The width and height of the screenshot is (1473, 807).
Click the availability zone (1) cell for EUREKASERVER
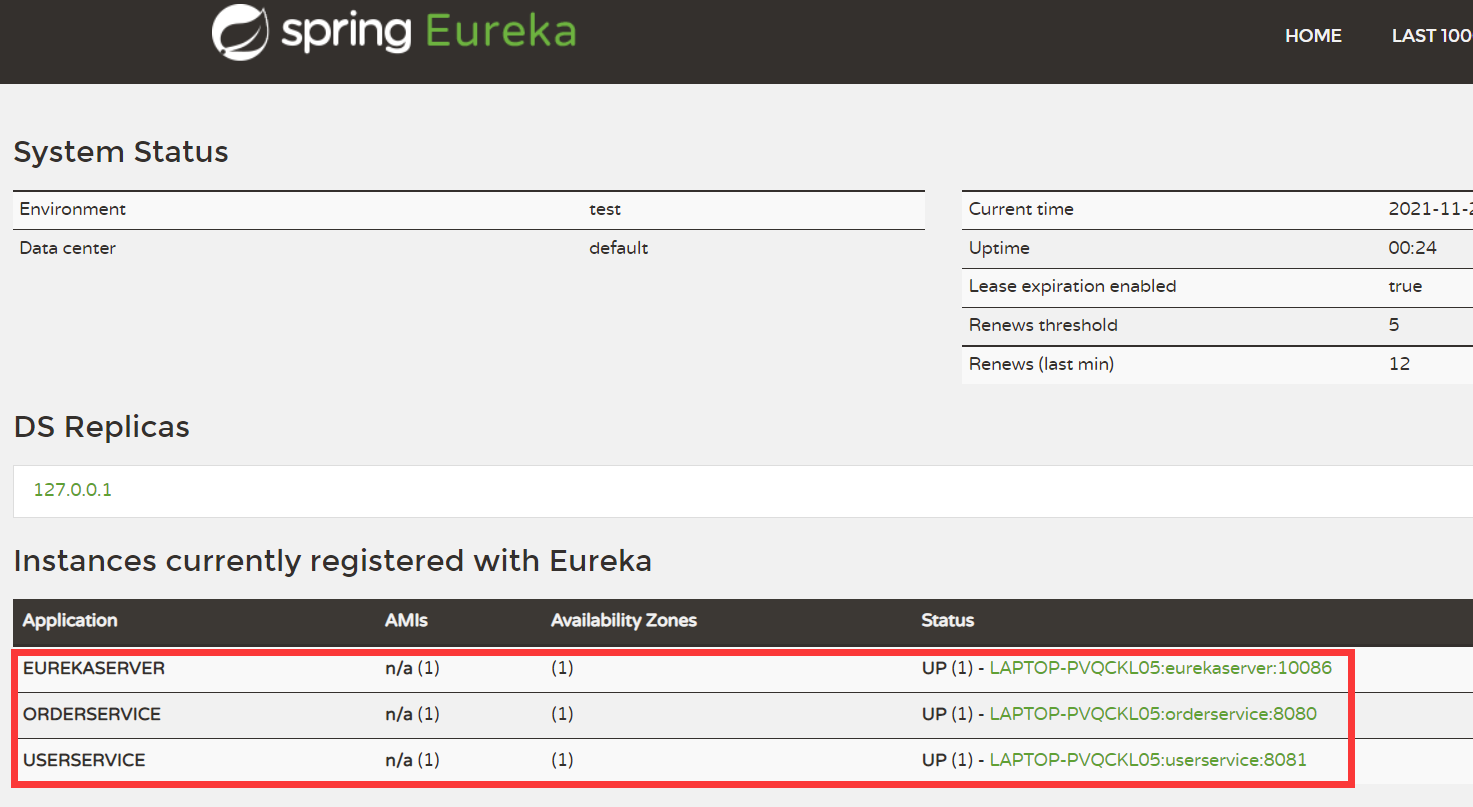point(562,668)
